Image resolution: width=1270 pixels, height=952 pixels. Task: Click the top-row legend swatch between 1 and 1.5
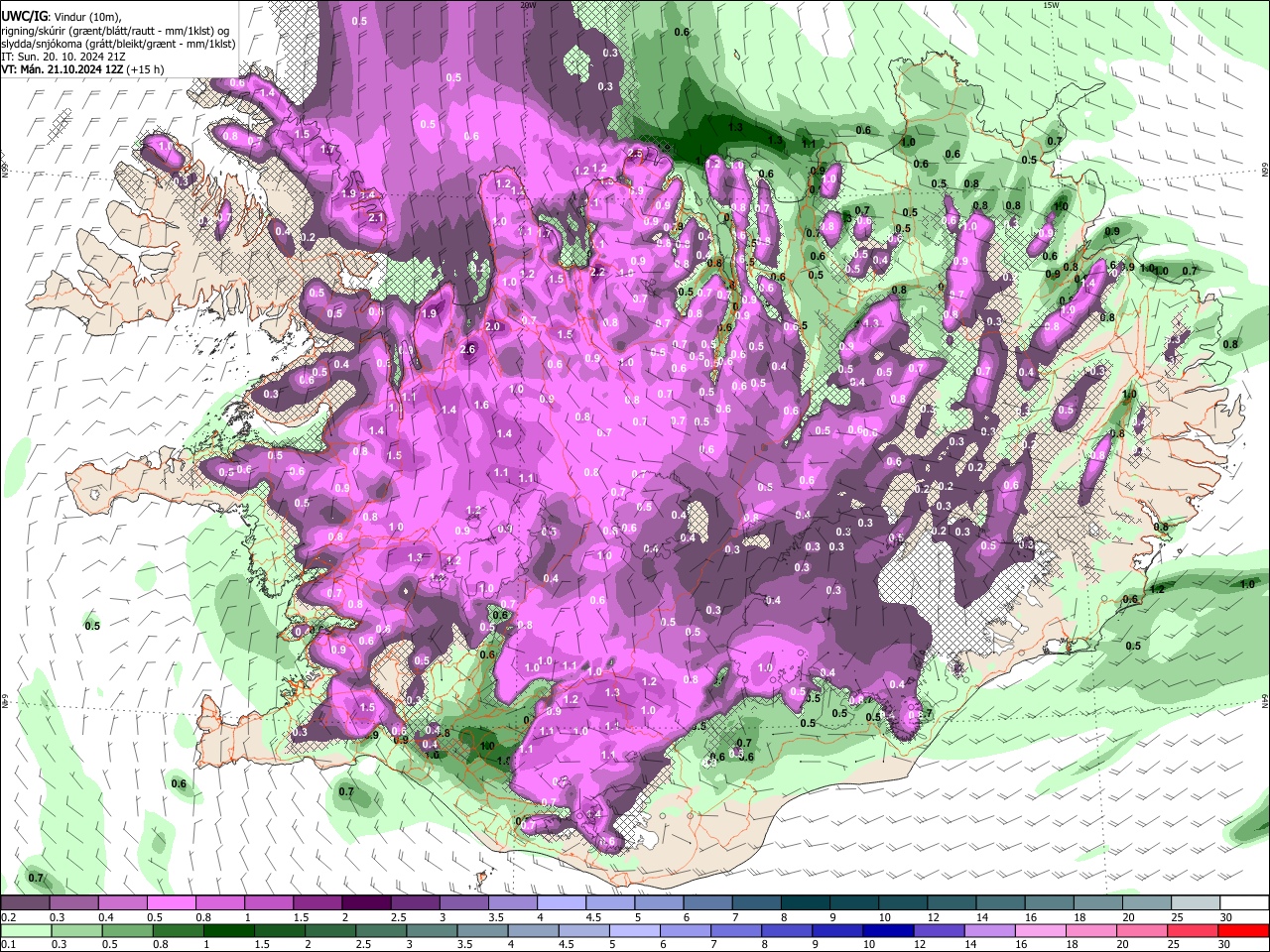(269, 903)
